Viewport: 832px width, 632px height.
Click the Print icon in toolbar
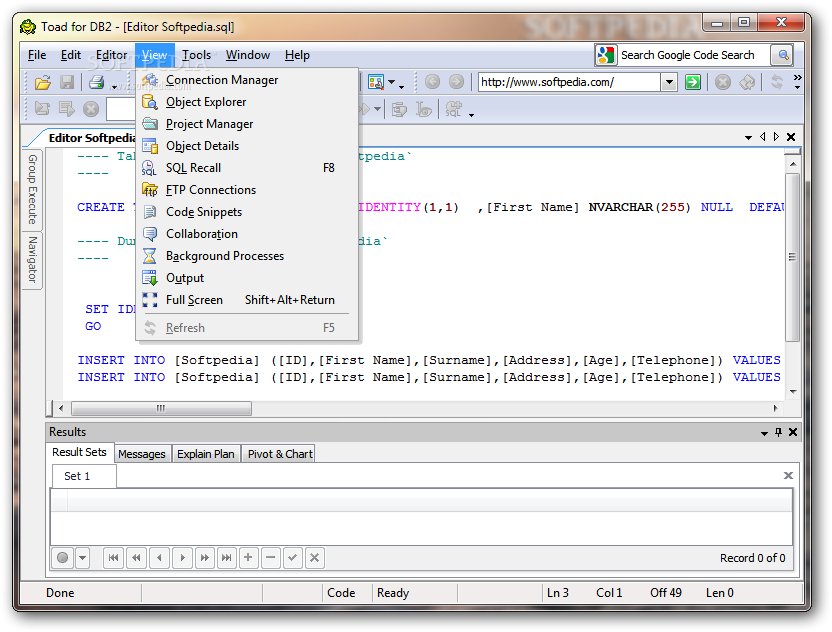(97, 82)
